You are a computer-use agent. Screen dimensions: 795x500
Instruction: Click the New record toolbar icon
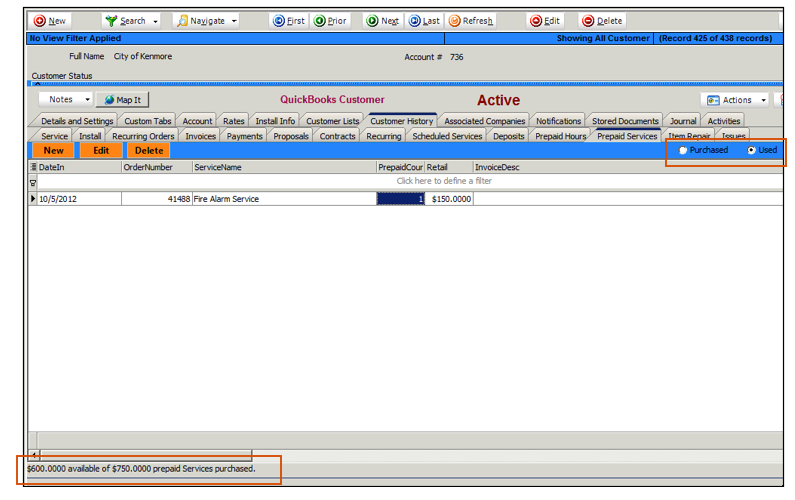(x=40, y=20)
